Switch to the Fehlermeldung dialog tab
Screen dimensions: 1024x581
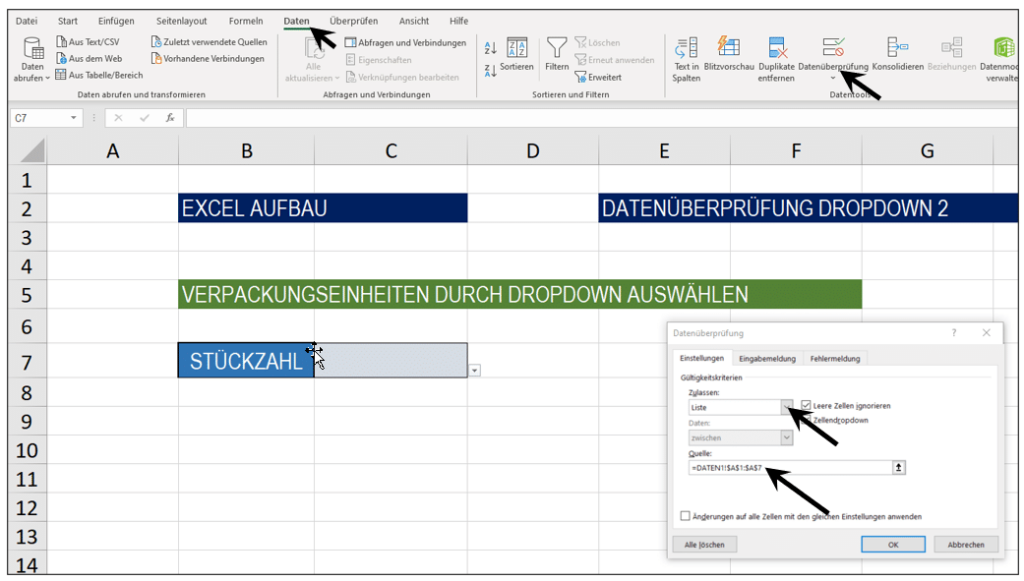(x=835, y=358)
